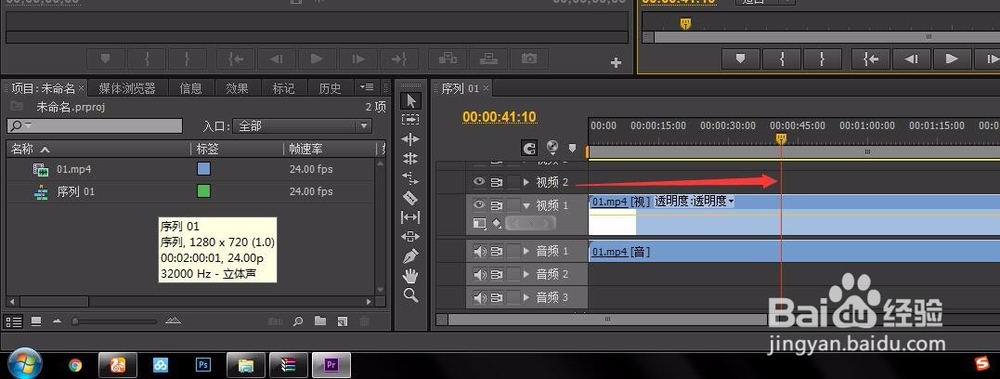Select the 序列 01 timeline tab
The image size is (1000, 379).
(459, 88)
